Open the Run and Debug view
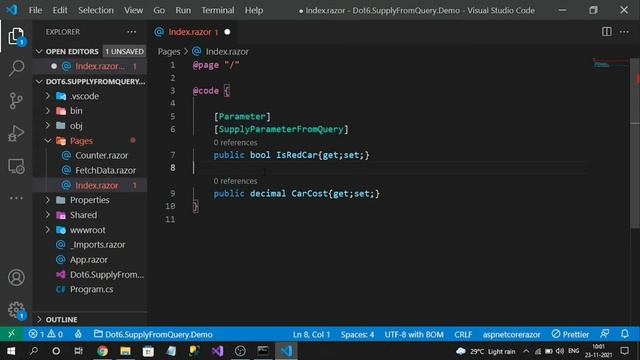 tap(16, 133)
